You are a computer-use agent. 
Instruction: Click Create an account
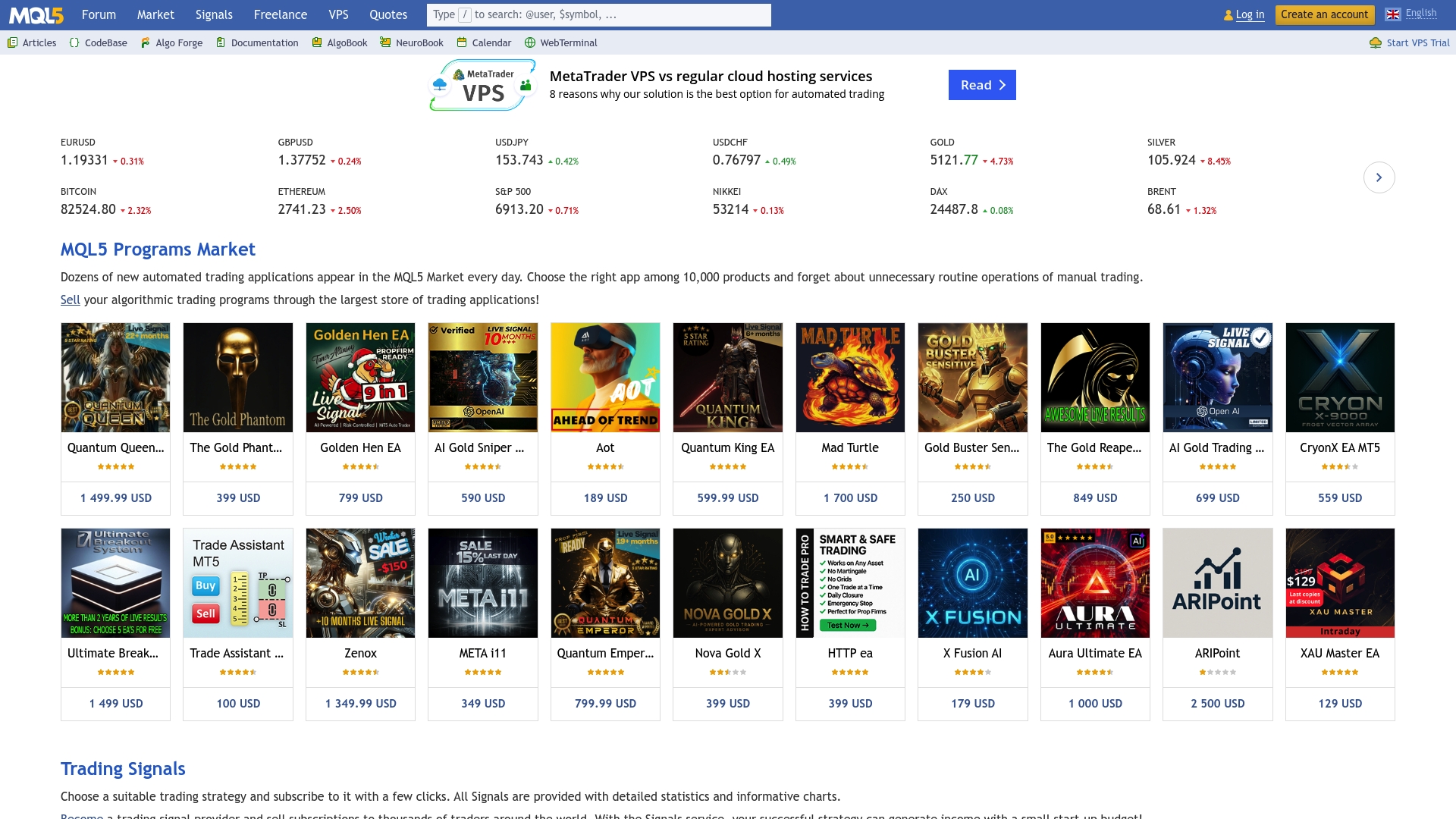[x=1324, y=14]
